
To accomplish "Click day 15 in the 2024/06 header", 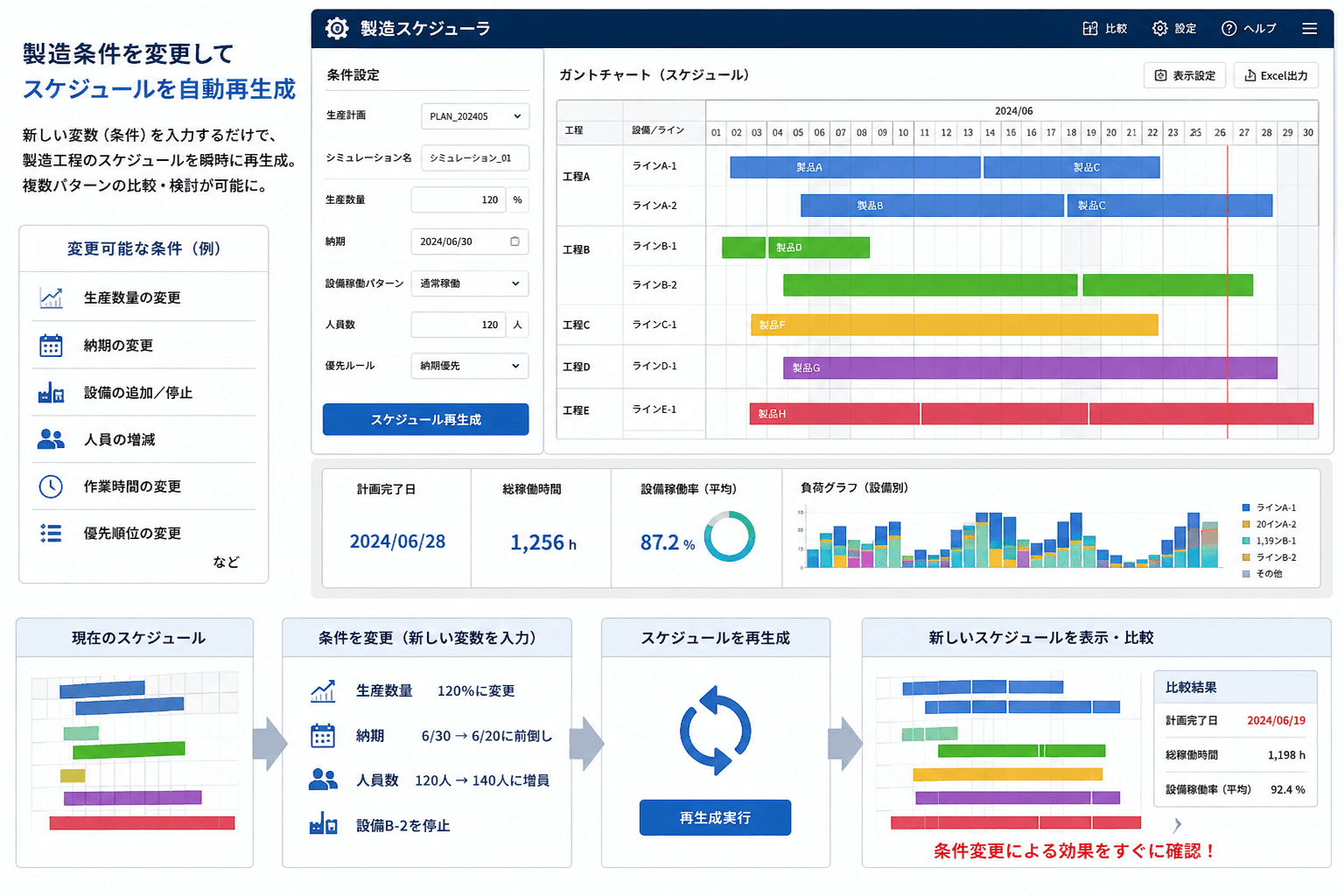I will coord(1011,133).
